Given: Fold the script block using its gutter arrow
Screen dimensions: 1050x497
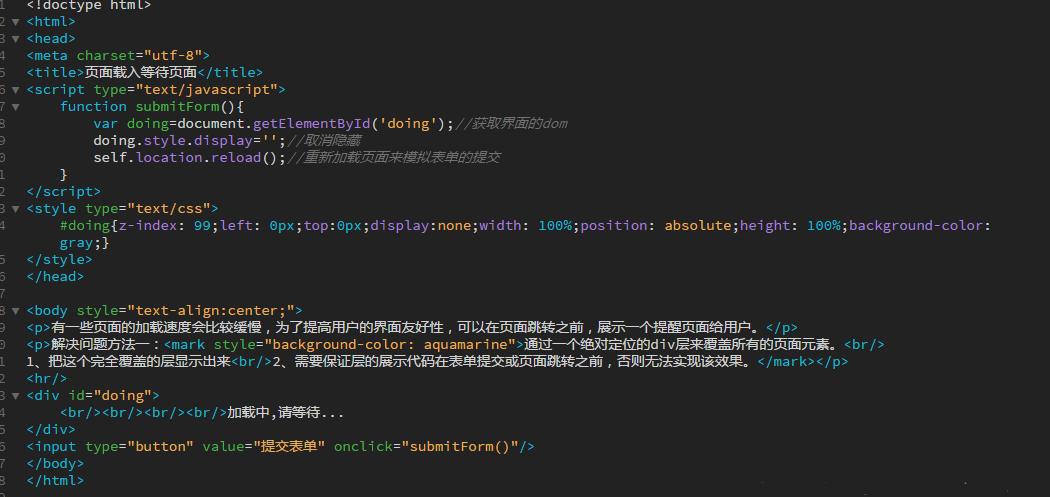Looking at the screenshot, I should [14, 89].
